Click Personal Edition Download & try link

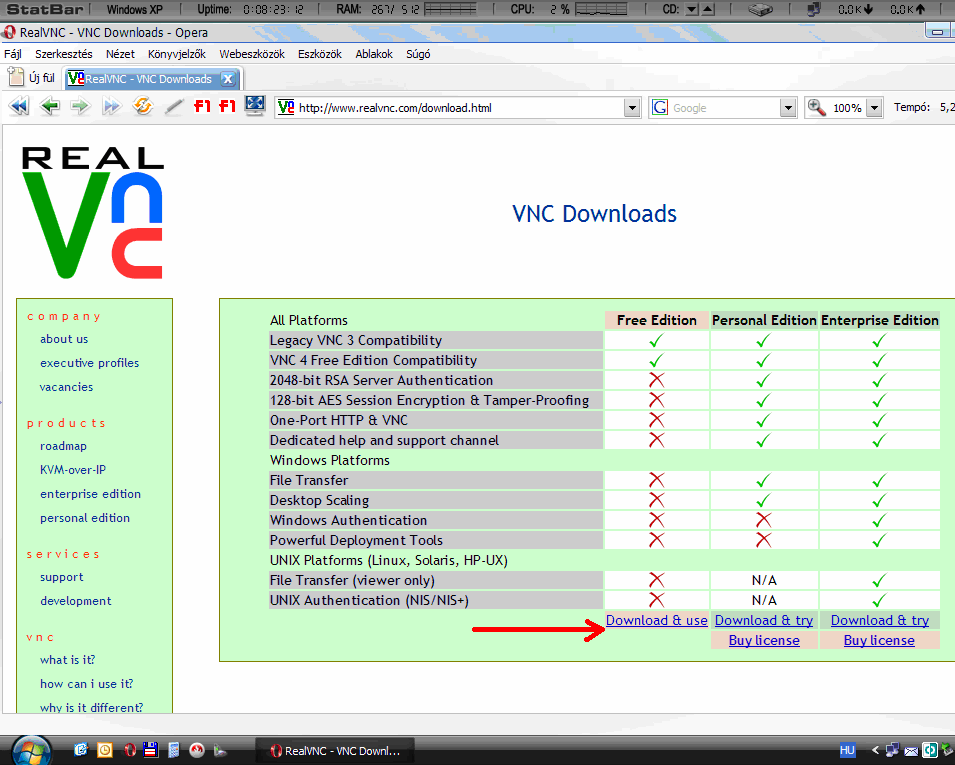click(764, 620)
